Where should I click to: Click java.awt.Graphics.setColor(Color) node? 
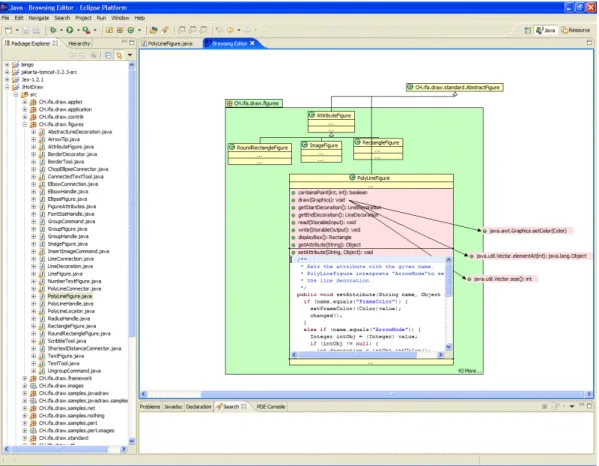[528, 231]
